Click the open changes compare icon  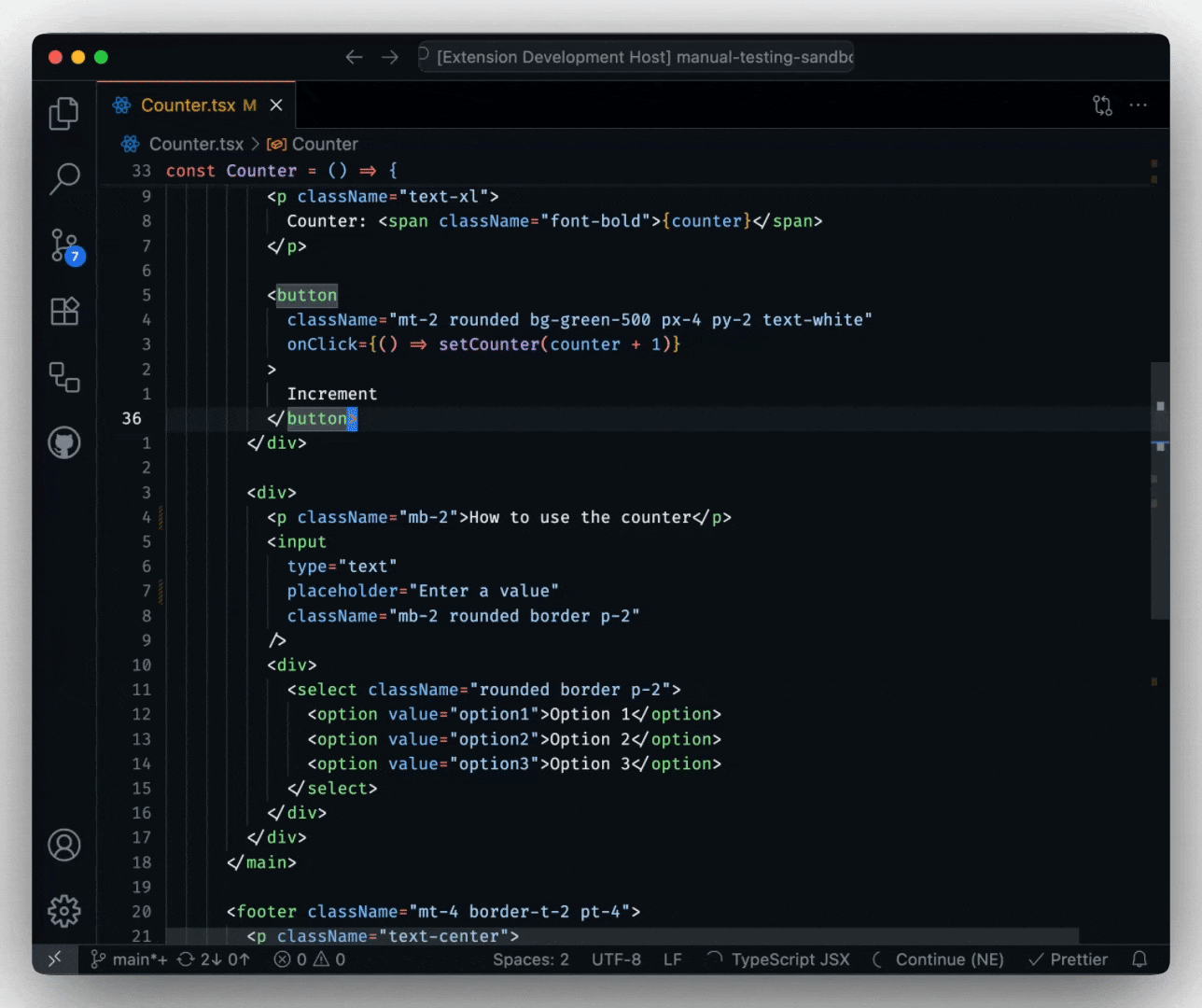1102,105
